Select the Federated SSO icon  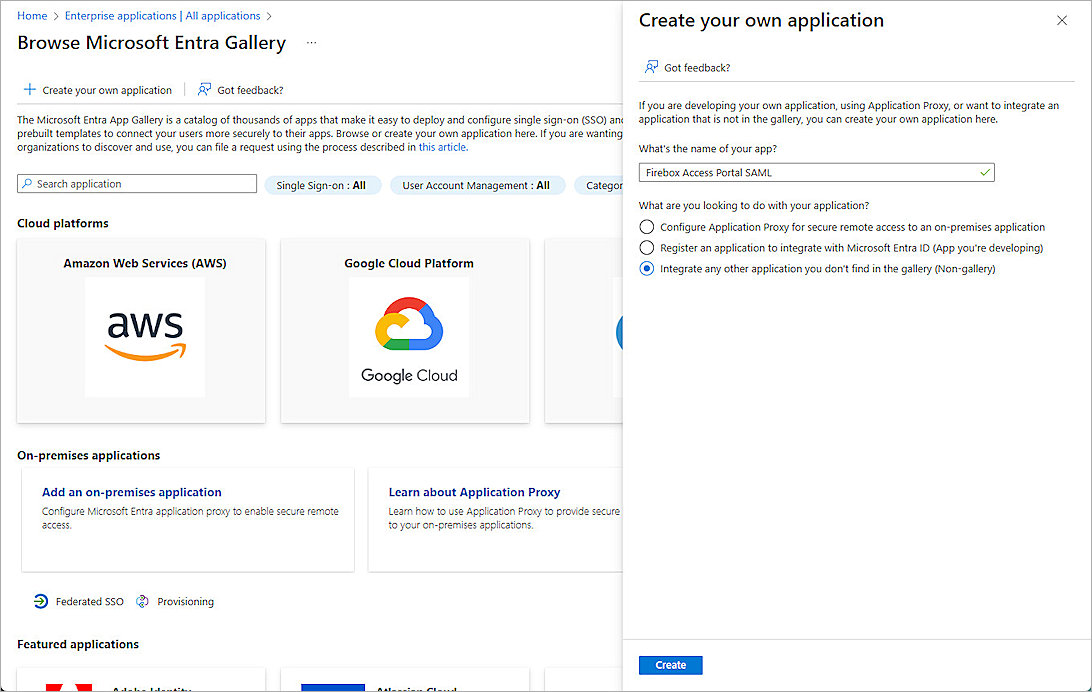[x=40, y=601]
